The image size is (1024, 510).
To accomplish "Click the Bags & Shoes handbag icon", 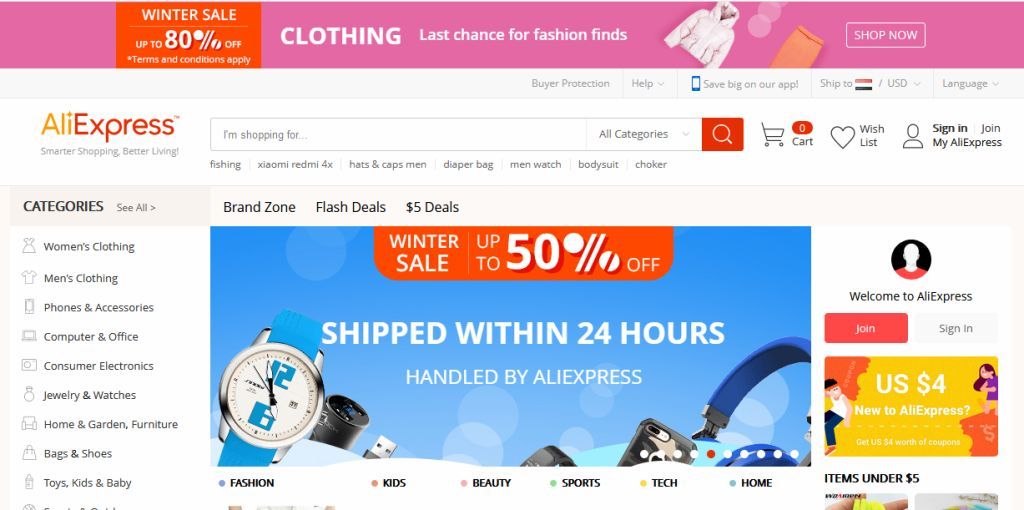I will point(29,453).
